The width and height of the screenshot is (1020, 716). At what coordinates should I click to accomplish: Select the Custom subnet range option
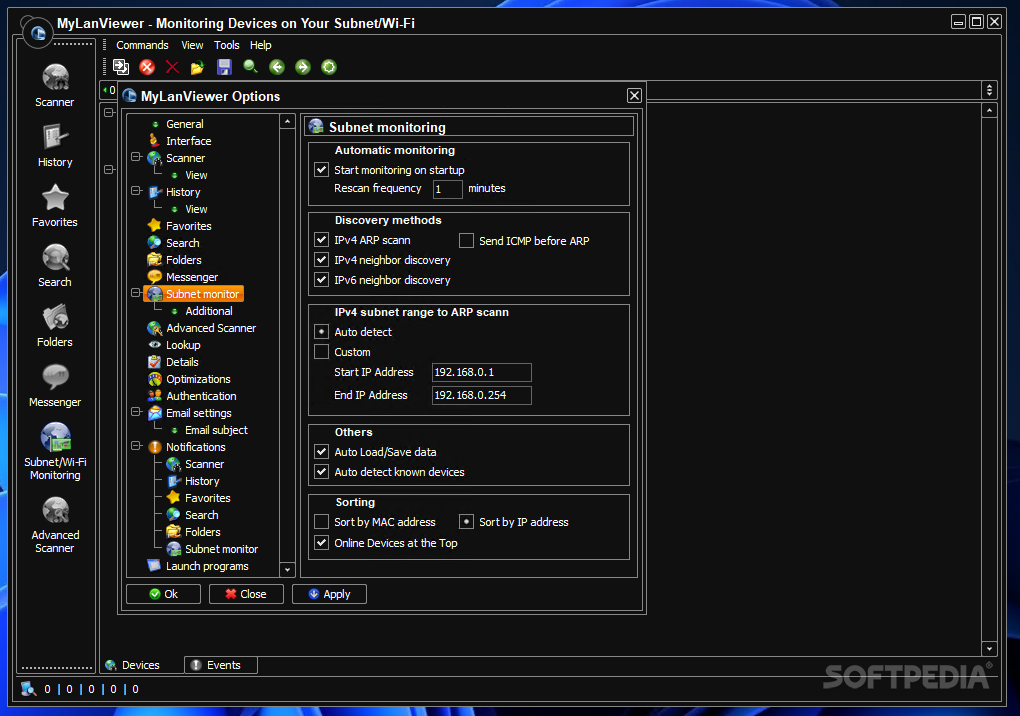tap(321, 352)
